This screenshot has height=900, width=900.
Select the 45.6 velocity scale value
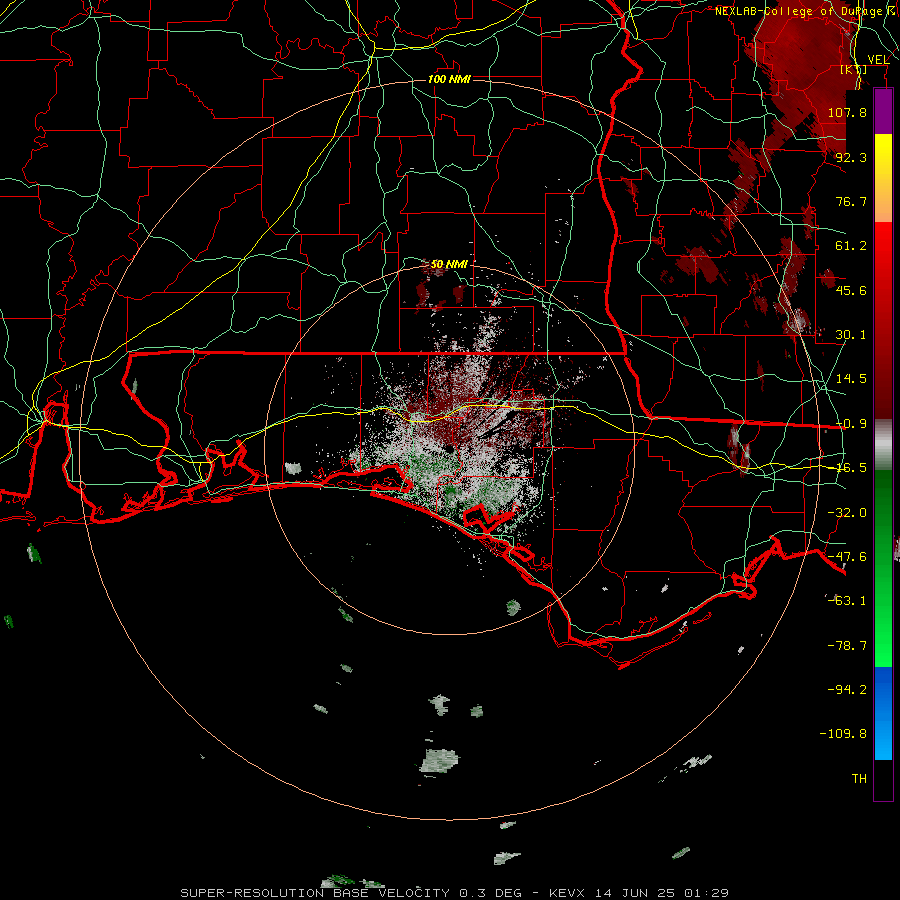point(851,290)
